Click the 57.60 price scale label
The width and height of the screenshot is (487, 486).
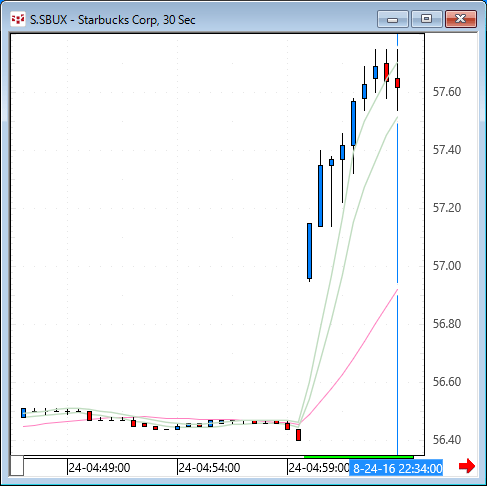[447, 92]
